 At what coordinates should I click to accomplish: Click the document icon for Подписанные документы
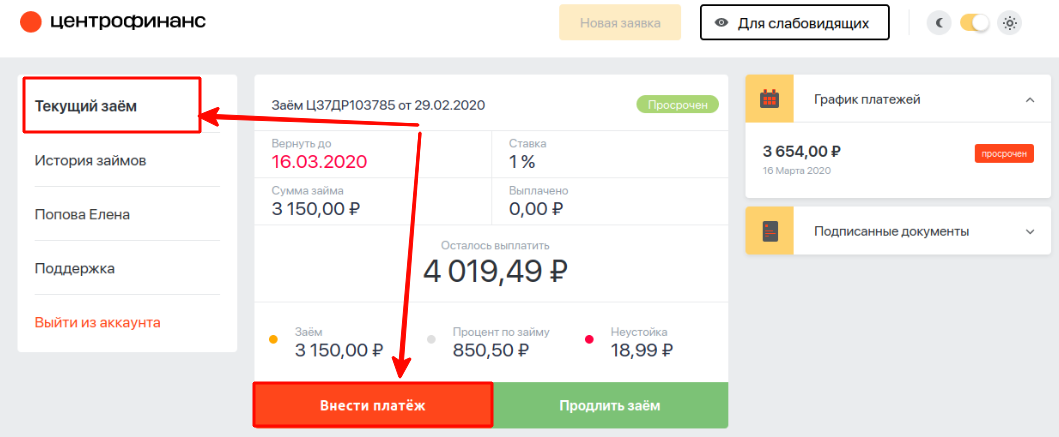click(769, 231)
